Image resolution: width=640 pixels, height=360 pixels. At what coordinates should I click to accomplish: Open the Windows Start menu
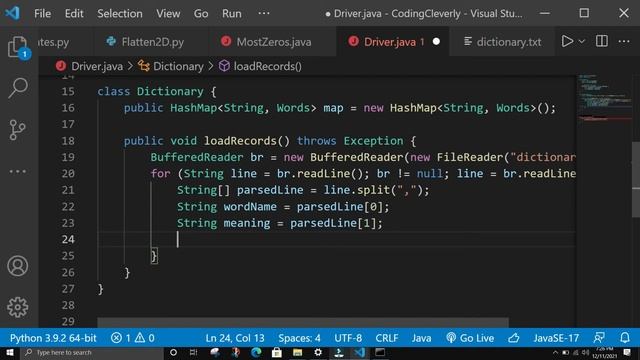pos(10,353)
